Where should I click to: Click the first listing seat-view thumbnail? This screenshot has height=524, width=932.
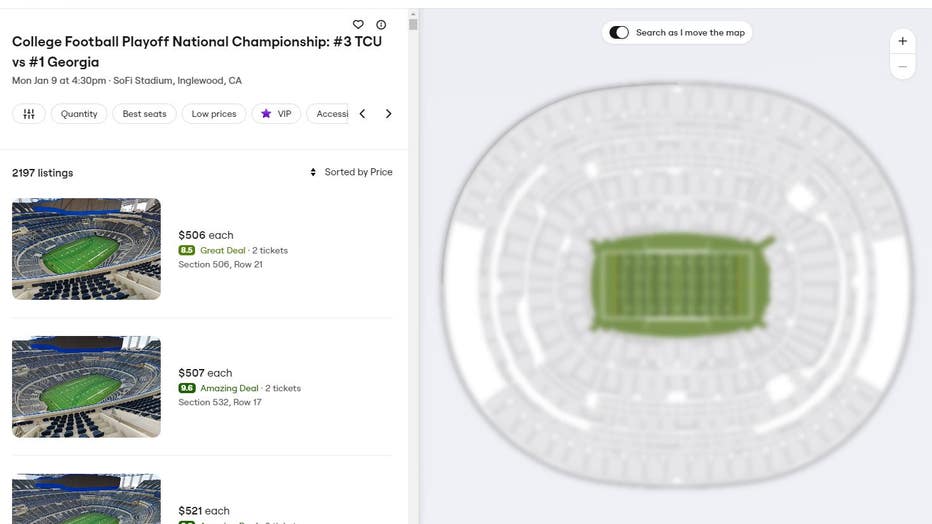(x=86, y=249)
